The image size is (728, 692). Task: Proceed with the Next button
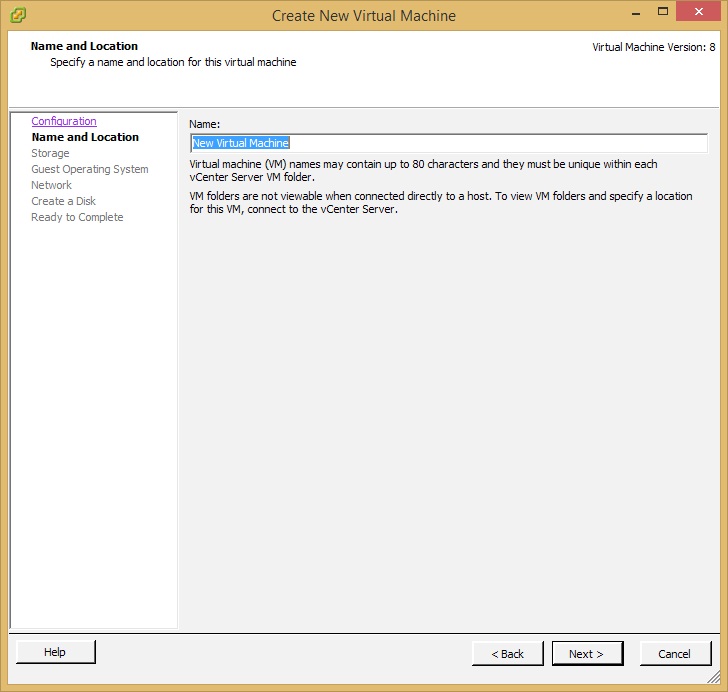[x=587, y=654]
